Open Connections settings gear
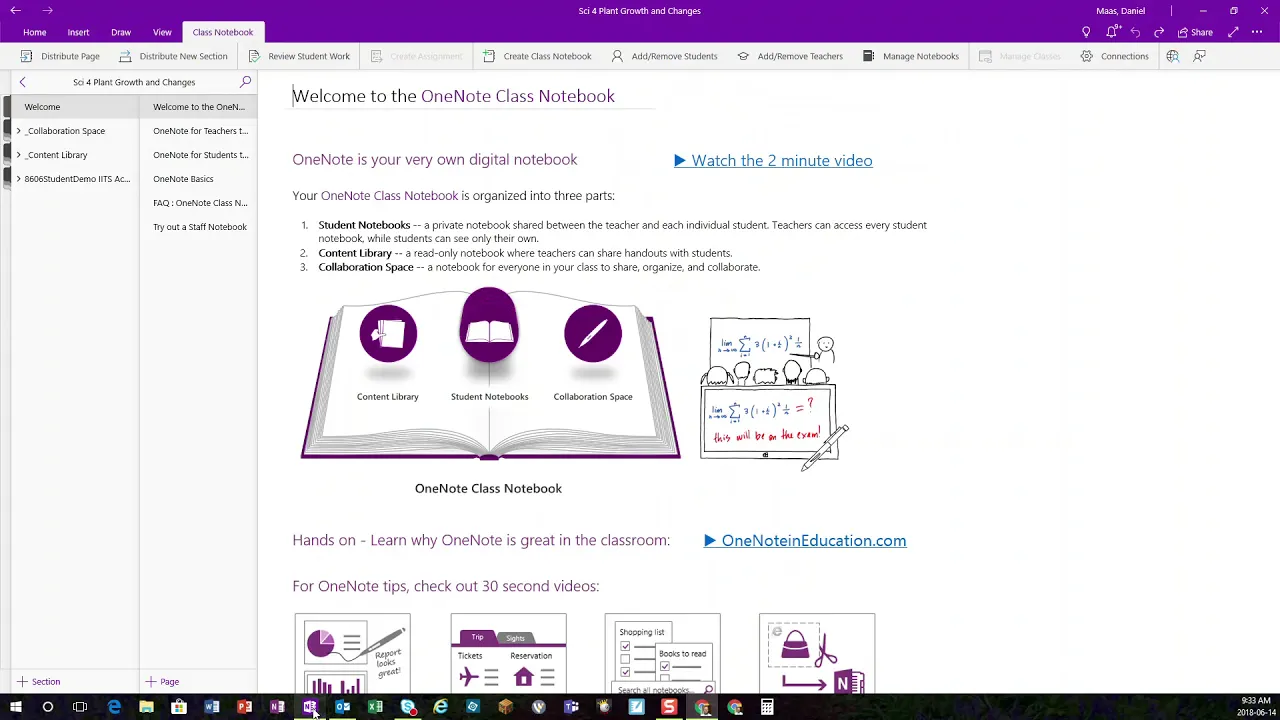 [1114, 56]
